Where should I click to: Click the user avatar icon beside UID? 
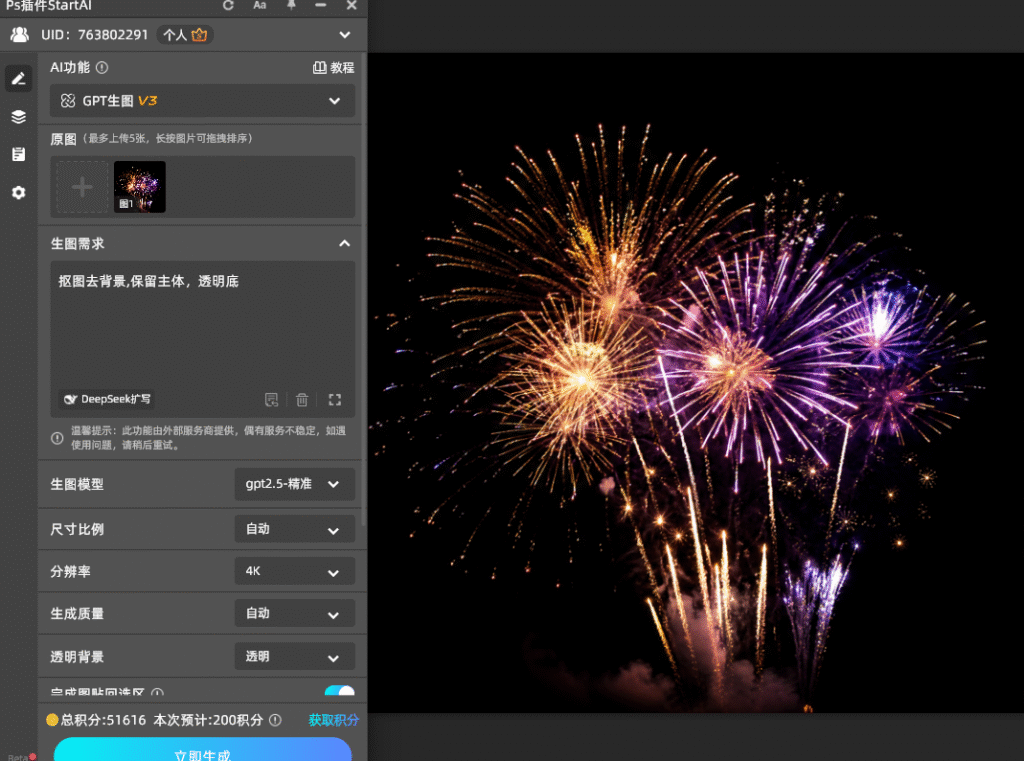(x=20, y=35)
